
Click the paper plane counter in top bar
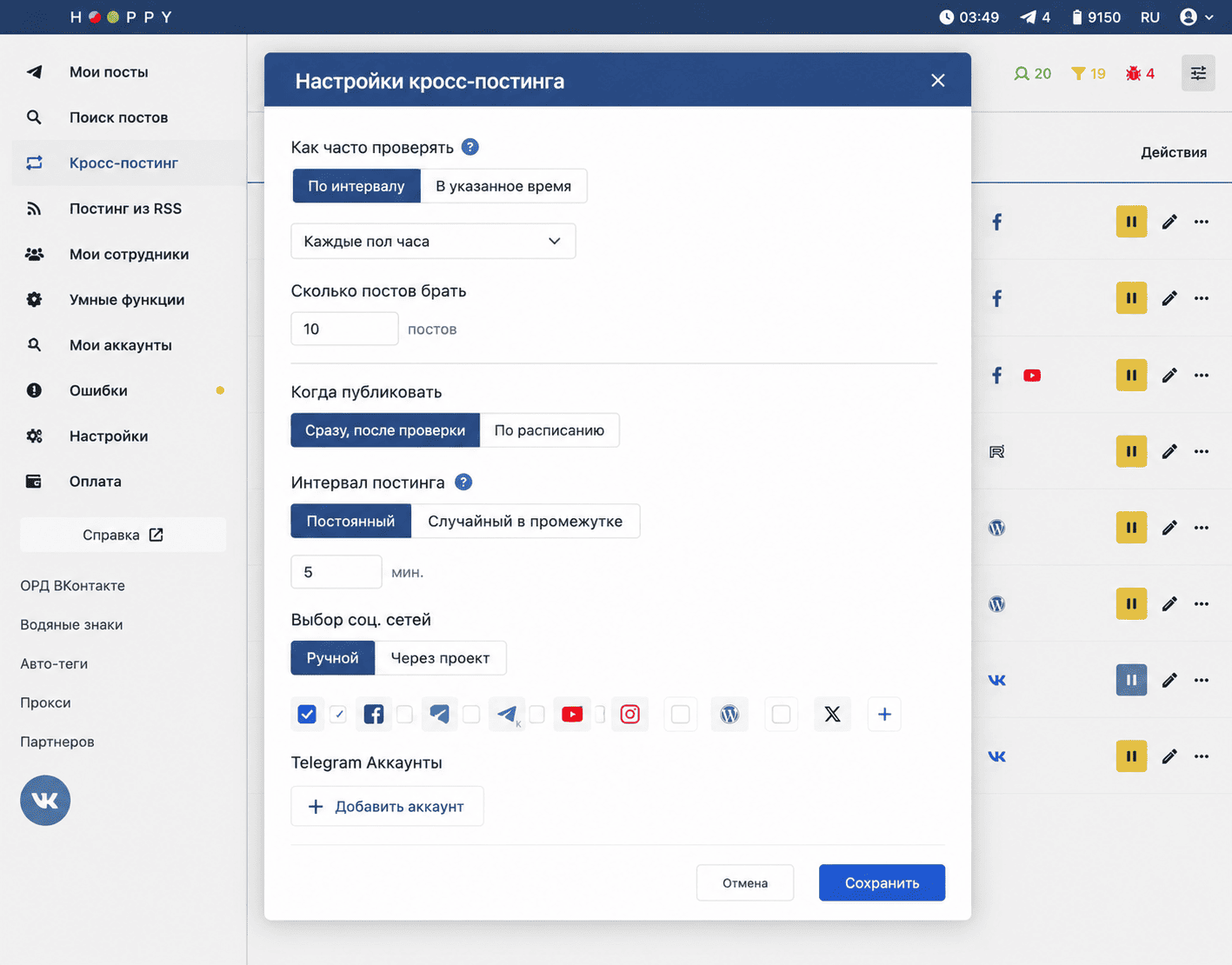[x=1035, y=17]
